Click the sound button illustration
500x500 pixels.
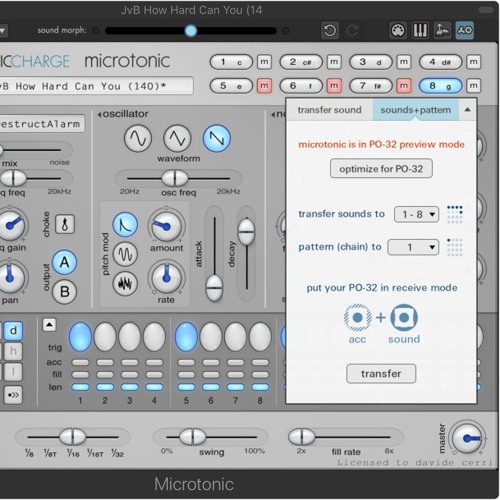pyautogui.click(x=404, y=318)
